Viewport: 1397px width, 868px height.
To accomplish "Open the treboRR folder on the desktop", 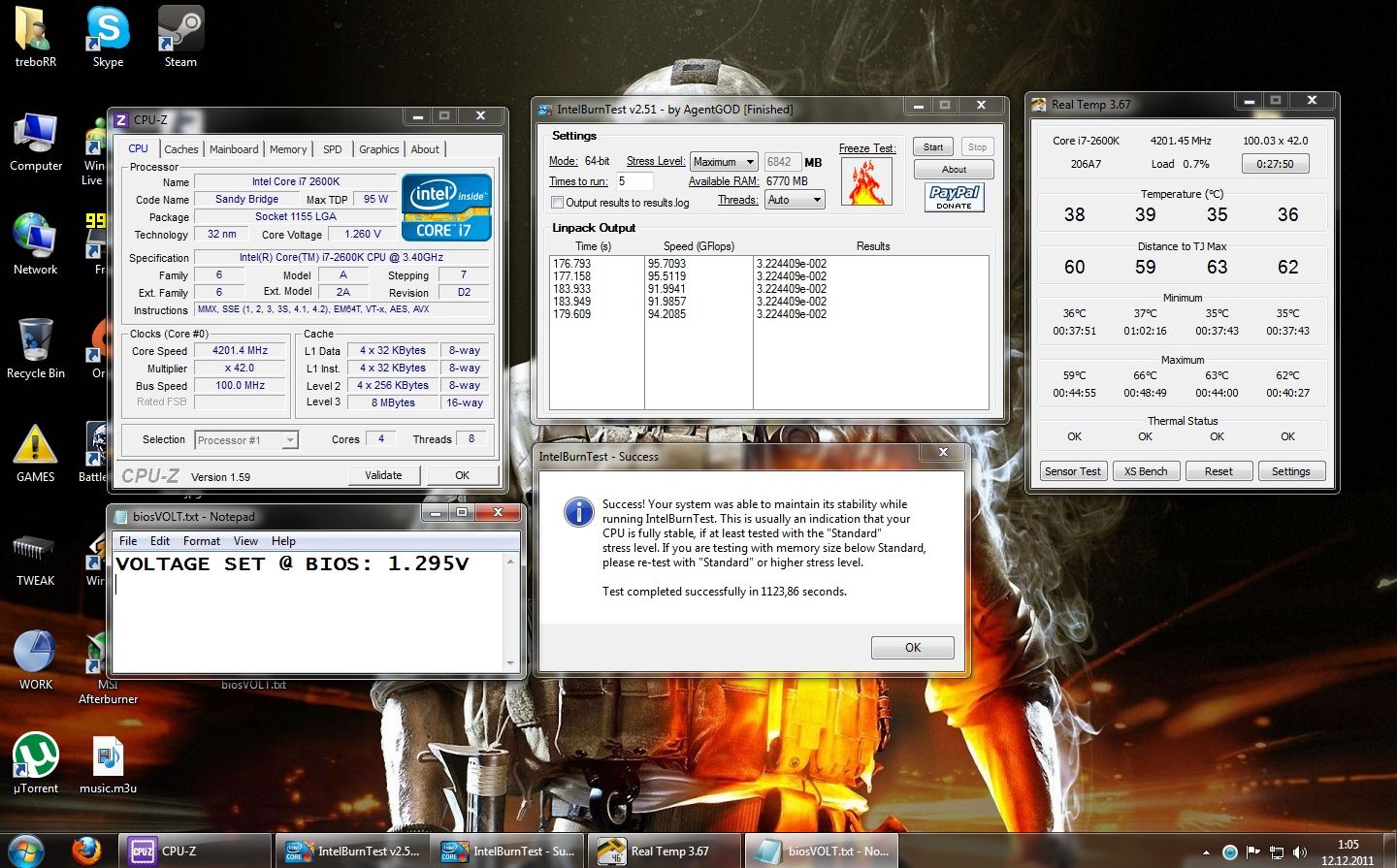I will (x=35, y=38).
